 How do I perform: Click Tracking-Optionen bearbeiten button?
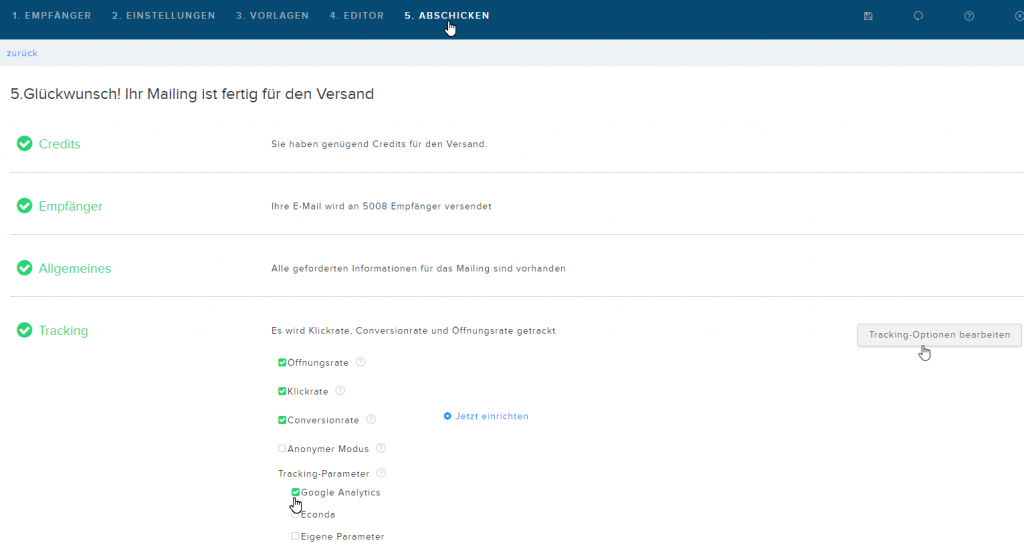pyautogui.click(x=939, y=335)
